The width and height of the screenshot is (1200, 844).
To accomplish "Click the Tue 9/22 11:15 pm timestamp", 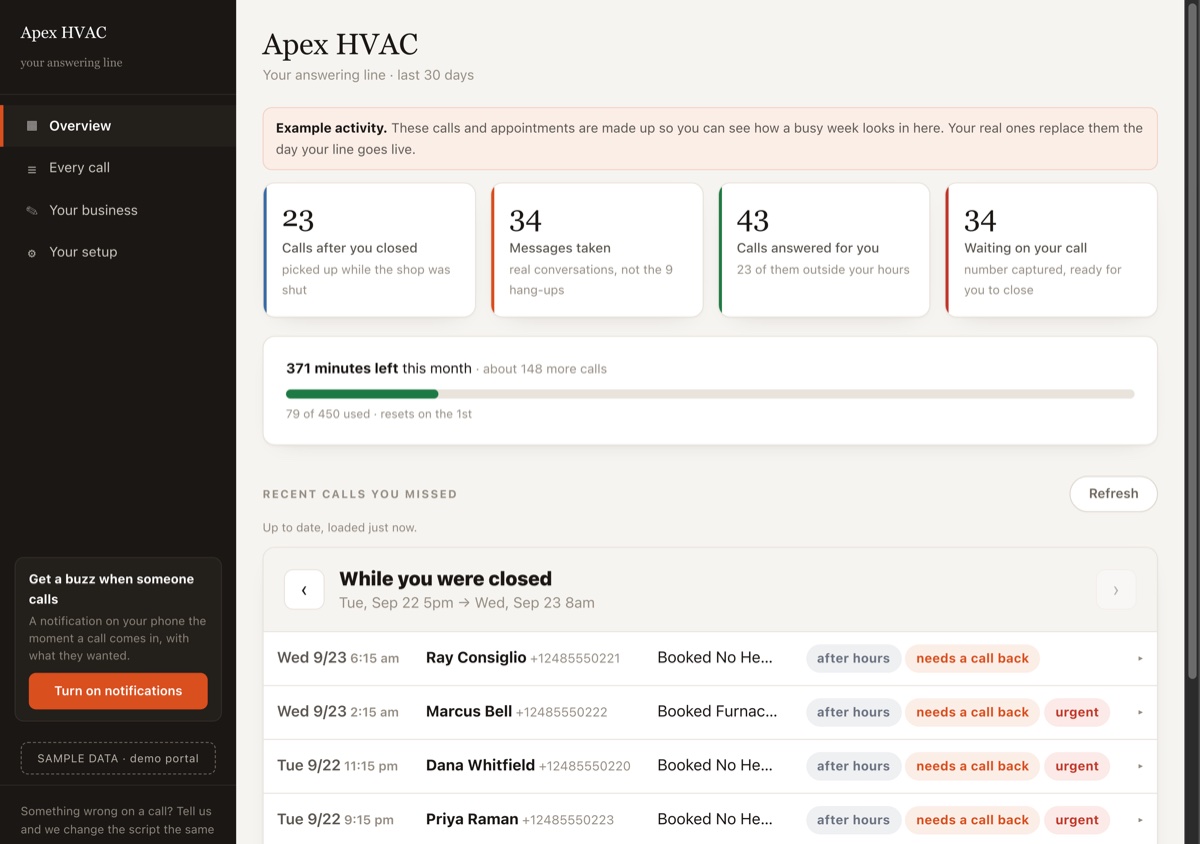I will [337, 766].
